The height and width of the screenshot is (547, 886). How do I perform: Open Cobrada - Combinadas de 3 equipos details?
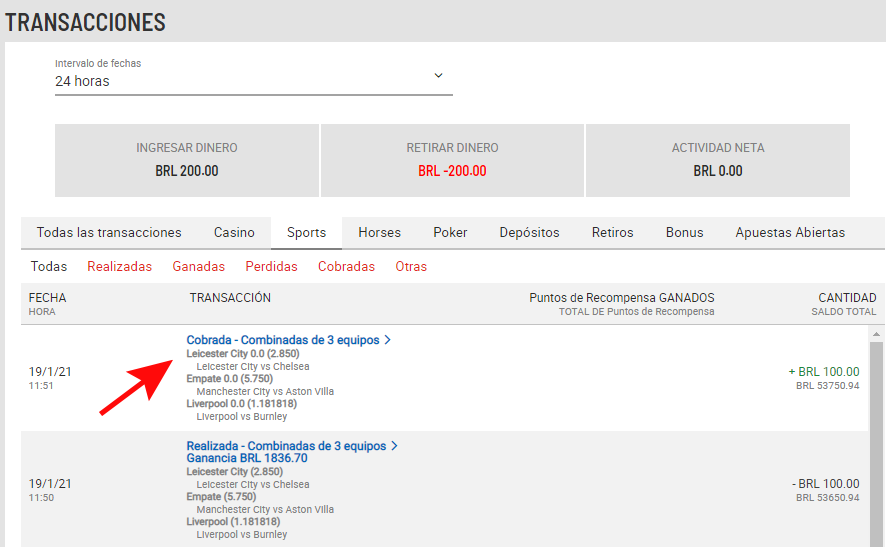coord(283,340)
